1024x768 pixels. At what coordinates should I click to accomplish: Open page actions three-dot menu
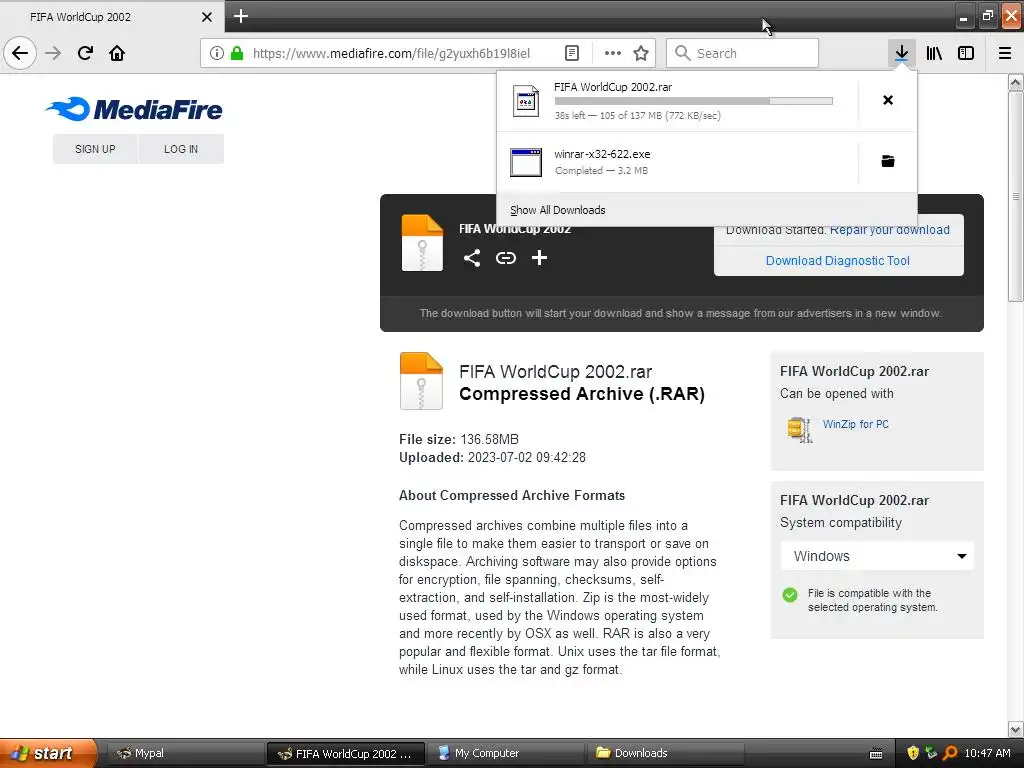click(613, 53)
